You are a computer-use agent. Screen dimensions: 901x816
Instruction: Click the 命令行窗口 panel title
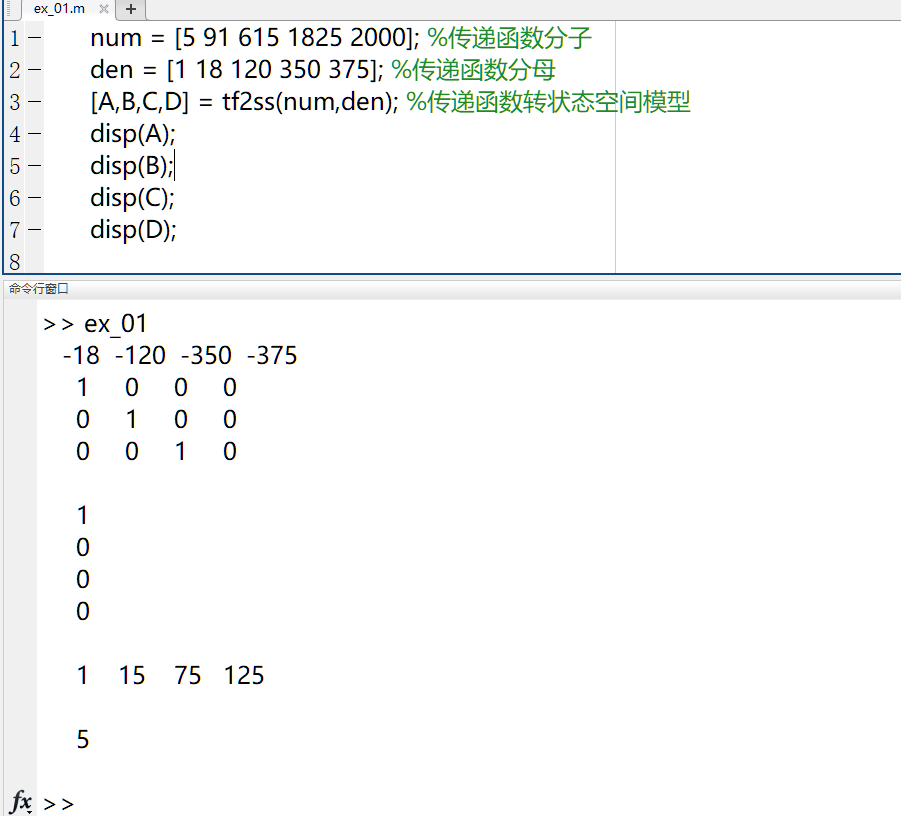click(38, 288)
